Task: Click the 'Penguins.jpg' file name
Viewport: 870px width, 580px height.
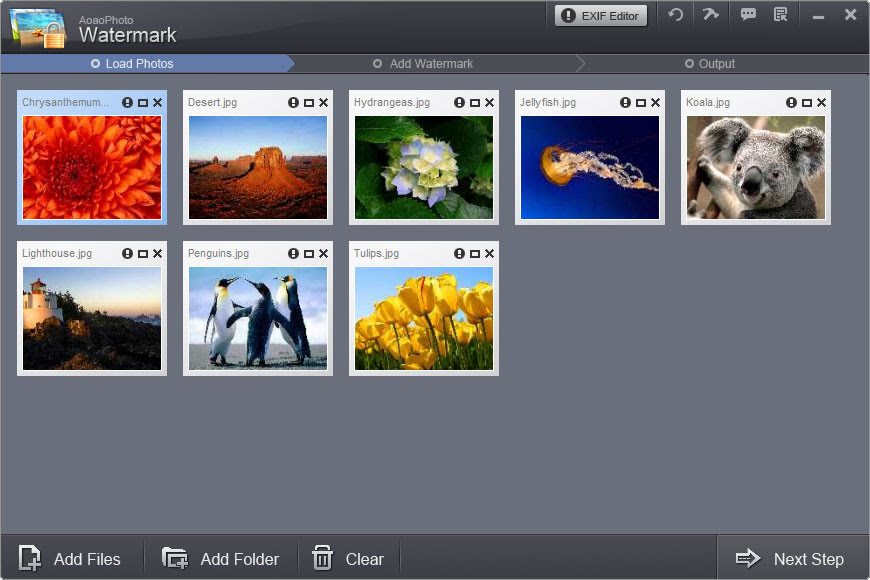Action: click(x=218, y=254)
